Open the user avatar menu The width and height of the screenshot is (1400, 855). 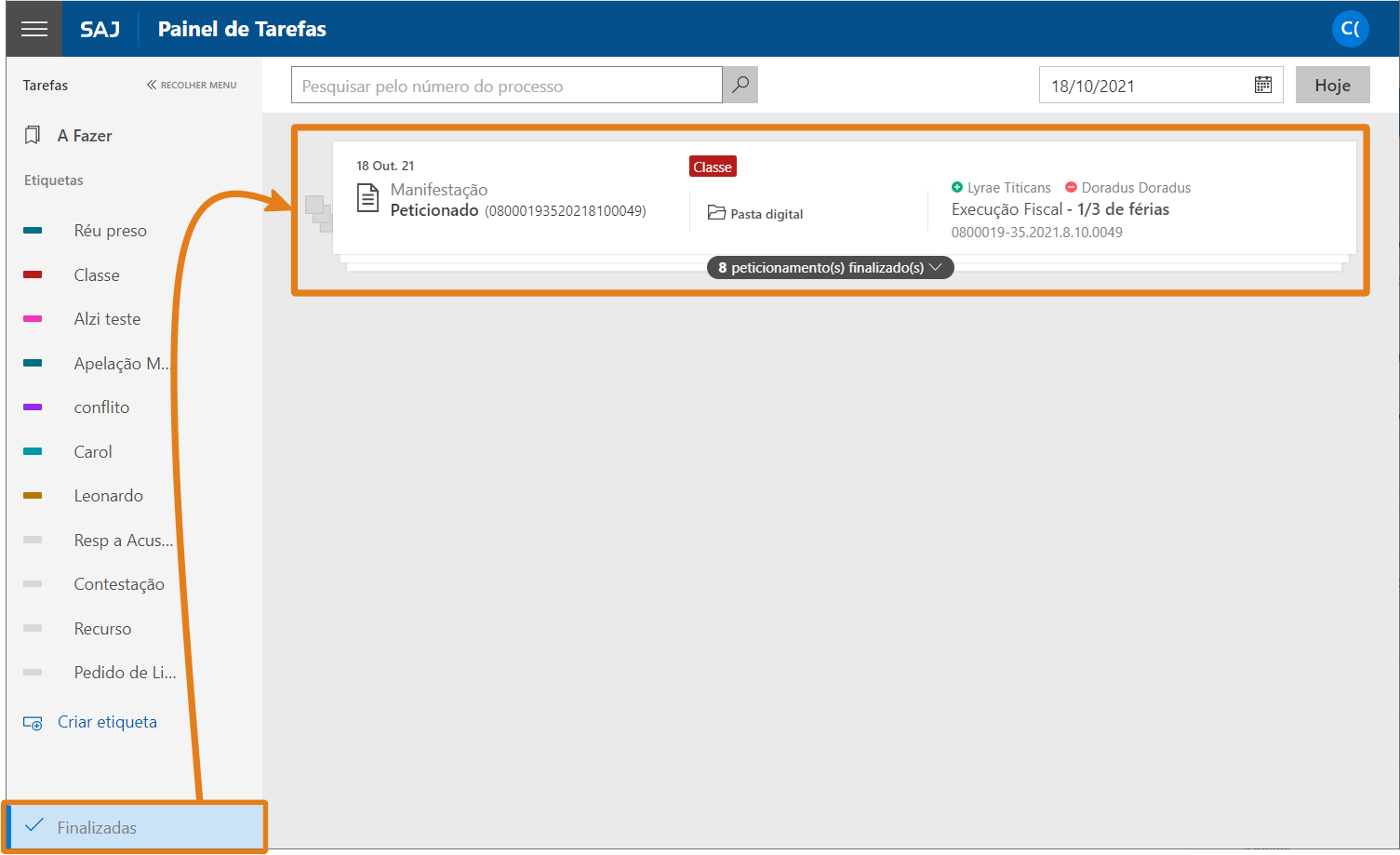pos(1350,29)
